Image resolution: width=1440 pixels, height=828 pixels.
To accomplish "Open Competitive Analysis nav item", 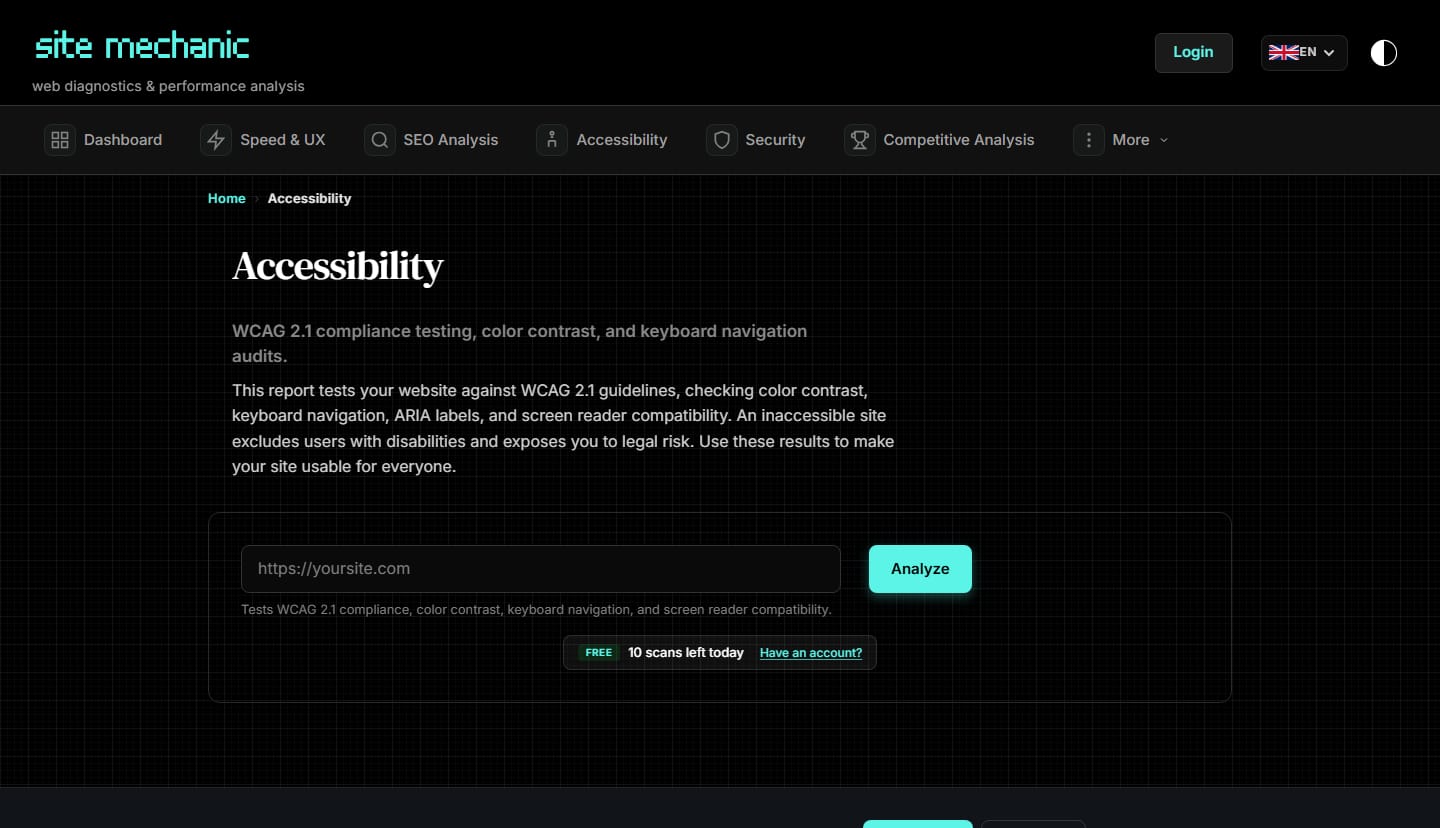I will 940,140.
